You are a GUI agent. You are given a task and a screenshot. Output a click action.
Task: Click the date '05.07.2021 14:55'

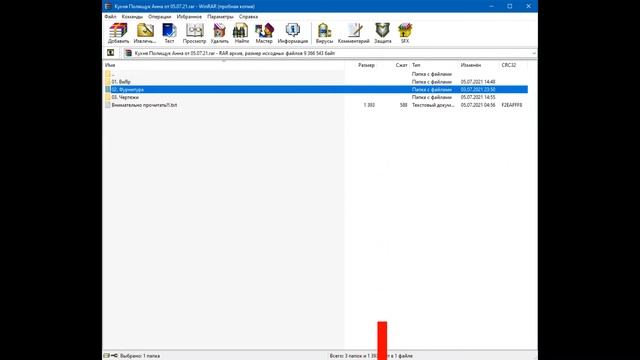[478, 97]
